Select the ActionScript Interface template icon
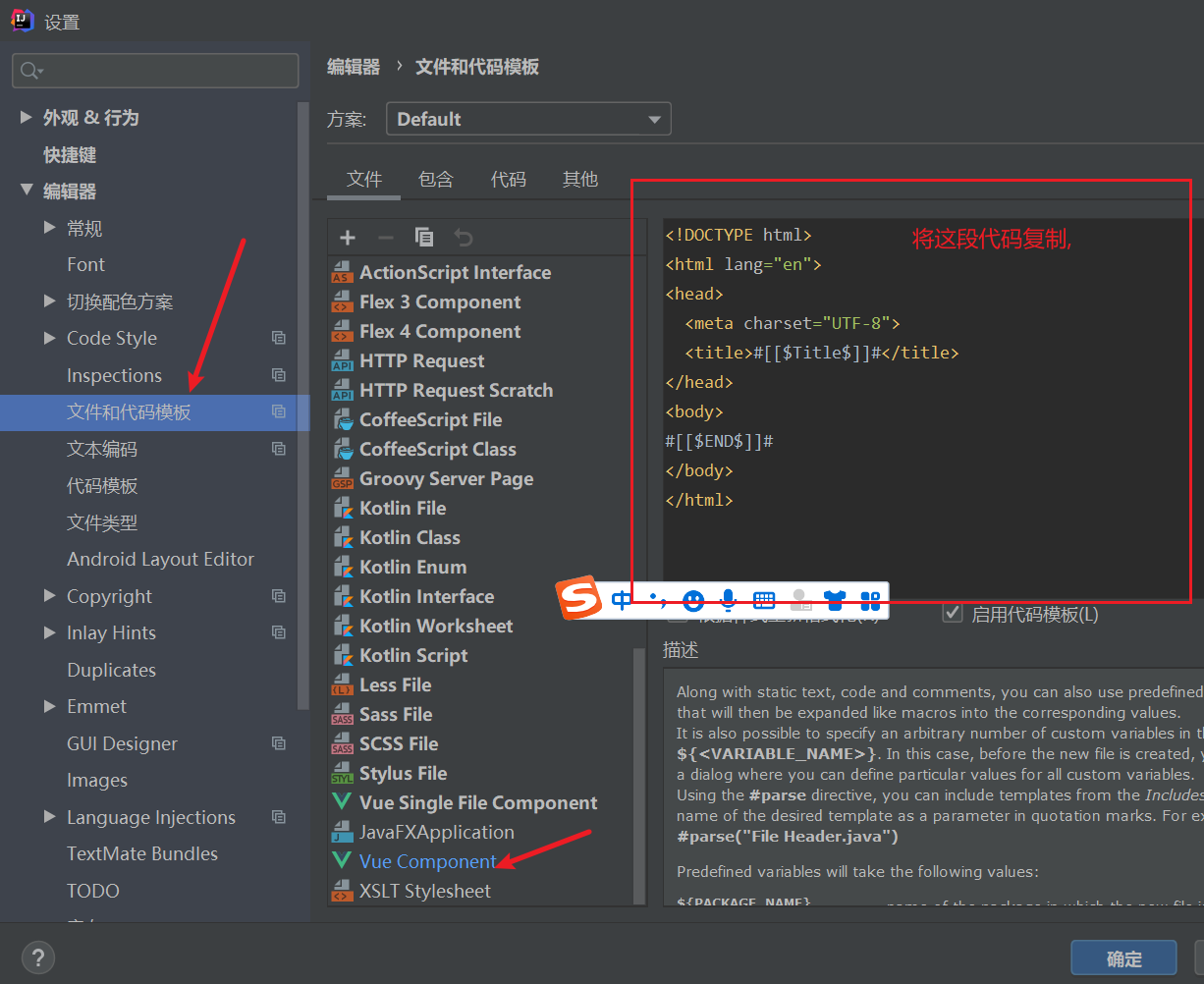 342,273
